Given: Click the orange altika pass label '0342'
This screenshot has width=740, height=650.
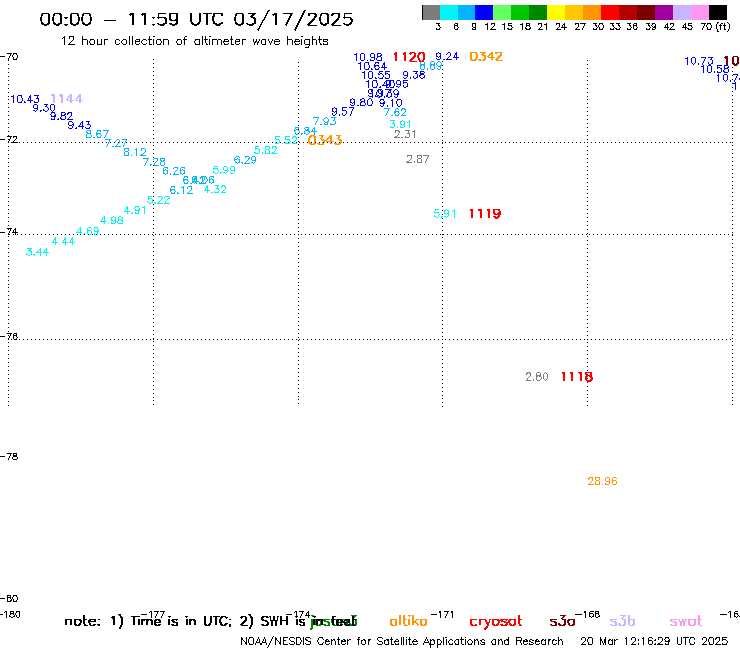Looking at the screenshot, I should pyautogui.click(x=486, y=57).
